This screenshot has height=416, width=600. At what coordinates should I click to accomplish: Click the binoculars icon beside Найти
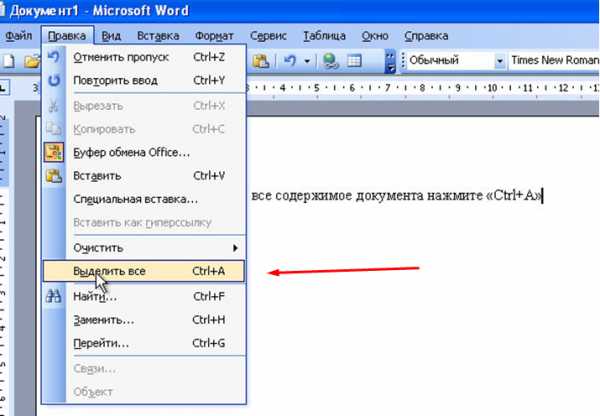(54, 296)
